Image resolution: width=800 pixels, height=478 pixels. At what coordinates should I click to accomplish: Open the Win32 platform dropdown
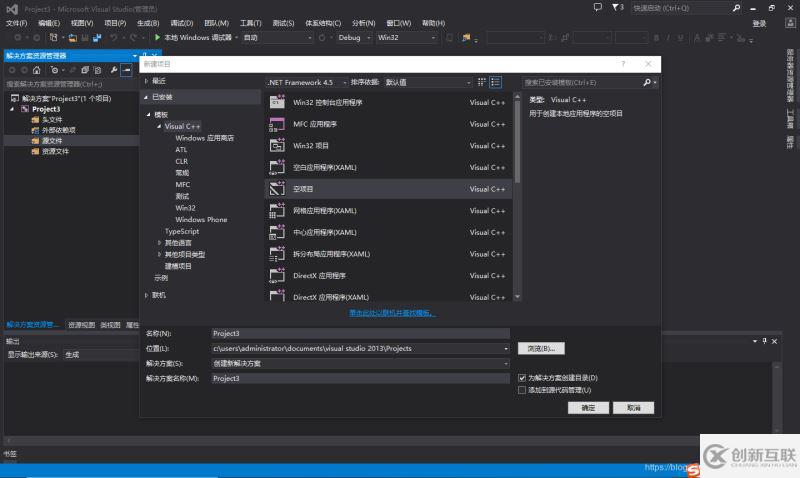406,38
